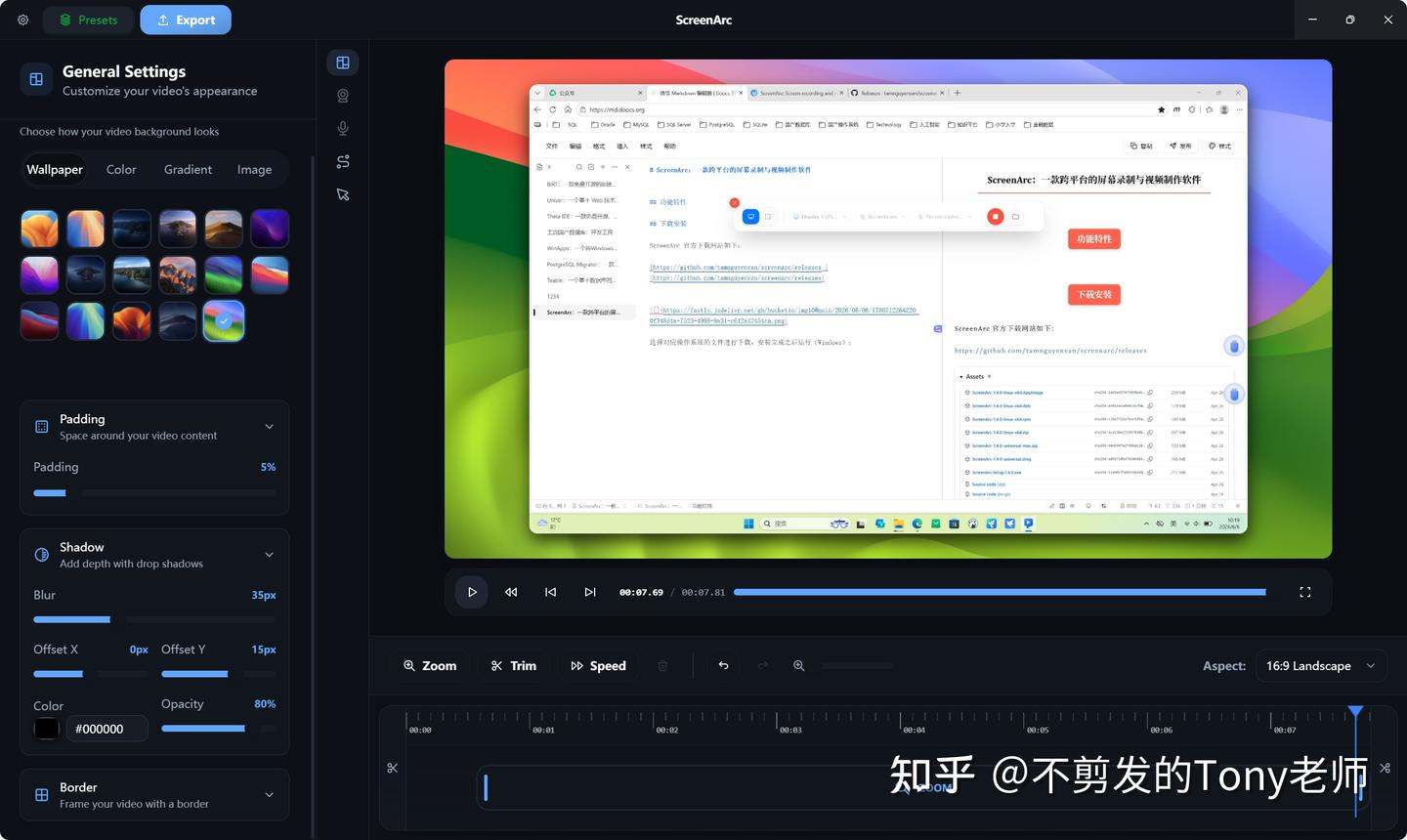This screenshot has height=840, width=1407.
Task: Undo the last edit
Action: [x=723, y=666]
